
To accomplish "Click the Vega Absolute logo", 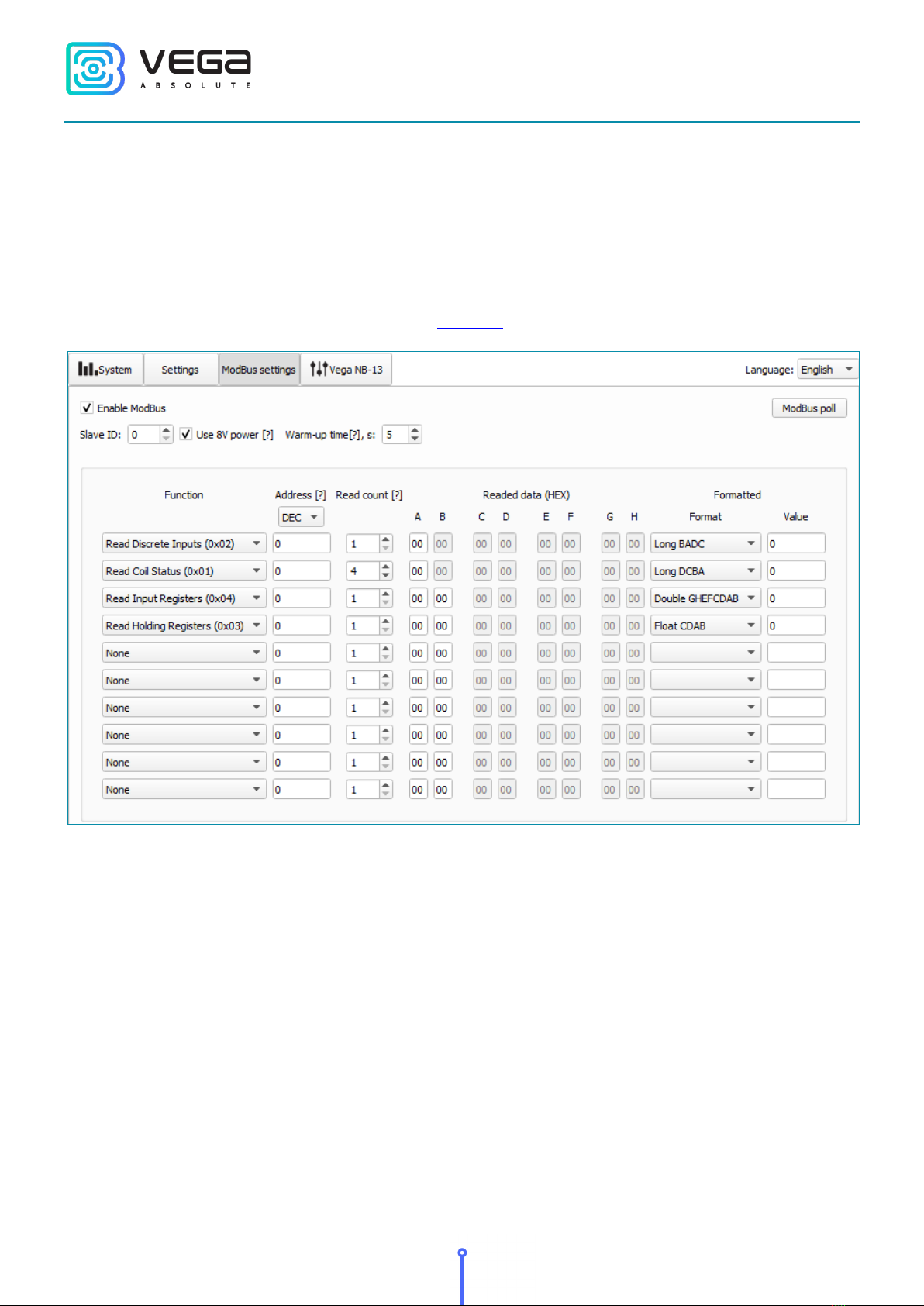I will tap(159, 69).
